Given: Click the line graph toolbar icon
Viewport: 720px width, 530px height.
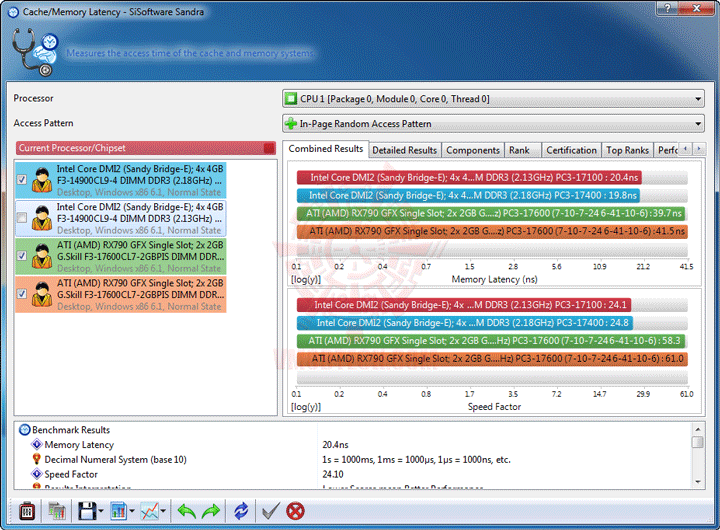Looking at the screenshot, I should click(150, 511).
